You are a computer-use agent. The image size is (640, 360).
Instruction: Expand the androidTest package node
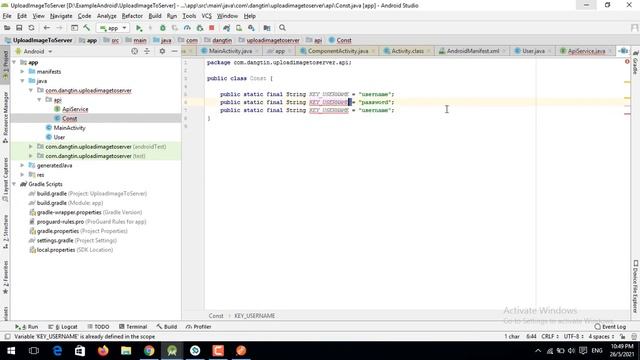[31, 147]
